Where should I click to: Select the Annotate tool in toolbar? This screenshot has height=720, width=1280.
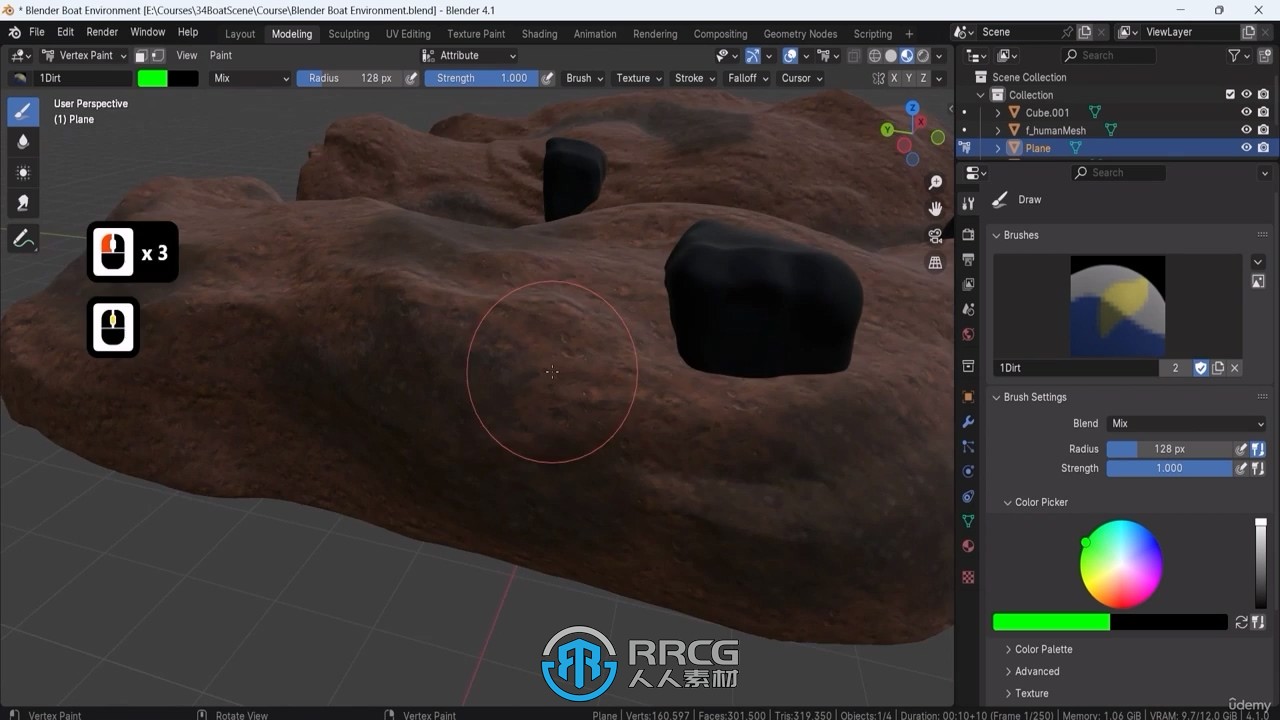click(x=23, y=239)
